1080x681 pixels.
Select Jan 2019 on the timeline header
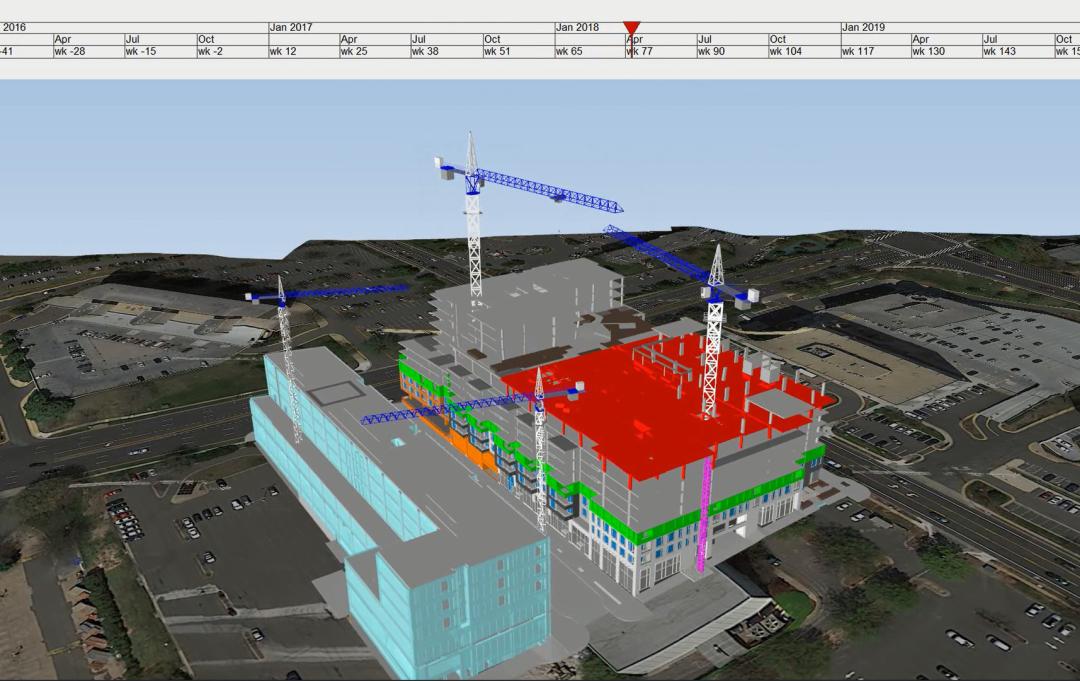click(x=863, y=27)
